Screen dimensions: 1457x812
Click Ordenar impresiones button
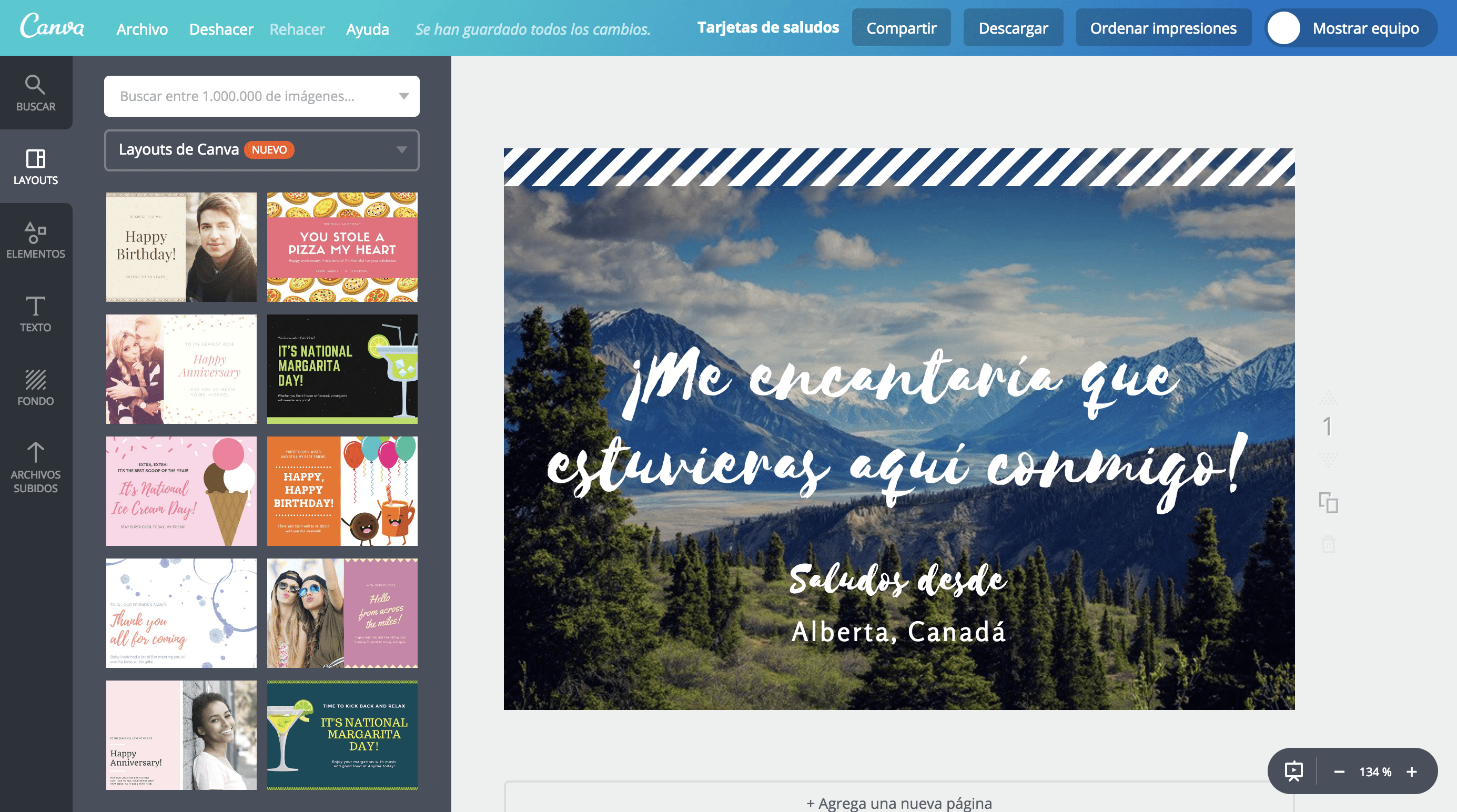pyautogui.click(x=1163, y=28)
